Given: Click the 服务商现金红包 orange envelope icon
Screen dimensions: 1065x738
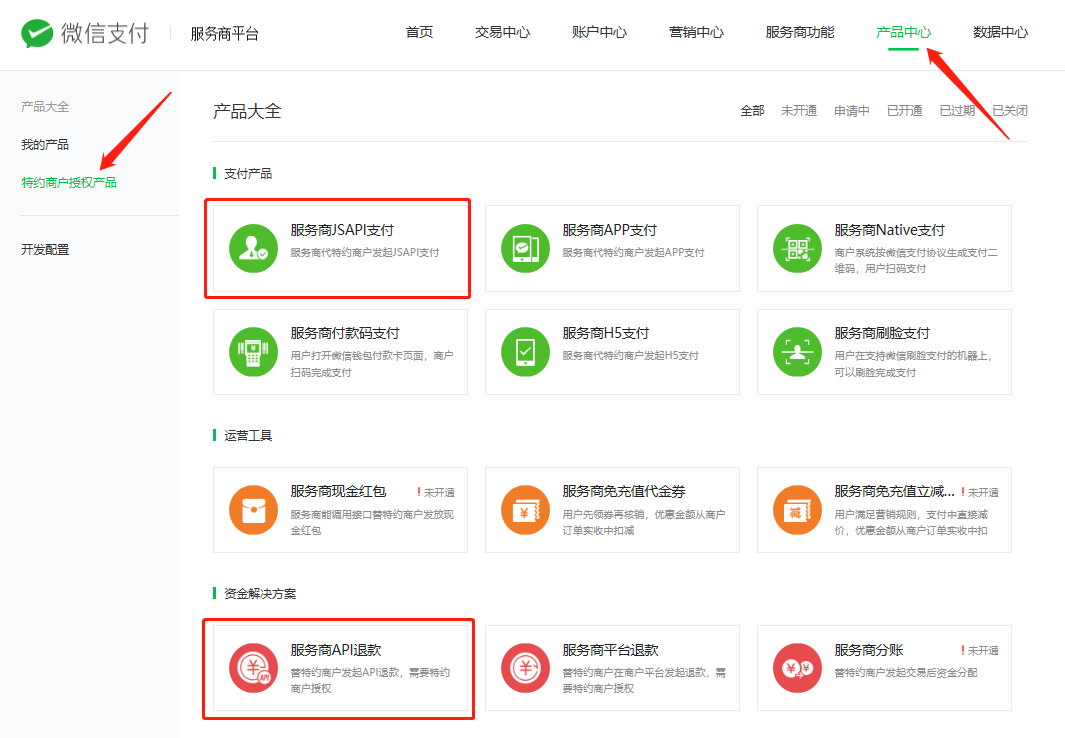Looking at the screenshot, I should point(253,510).
